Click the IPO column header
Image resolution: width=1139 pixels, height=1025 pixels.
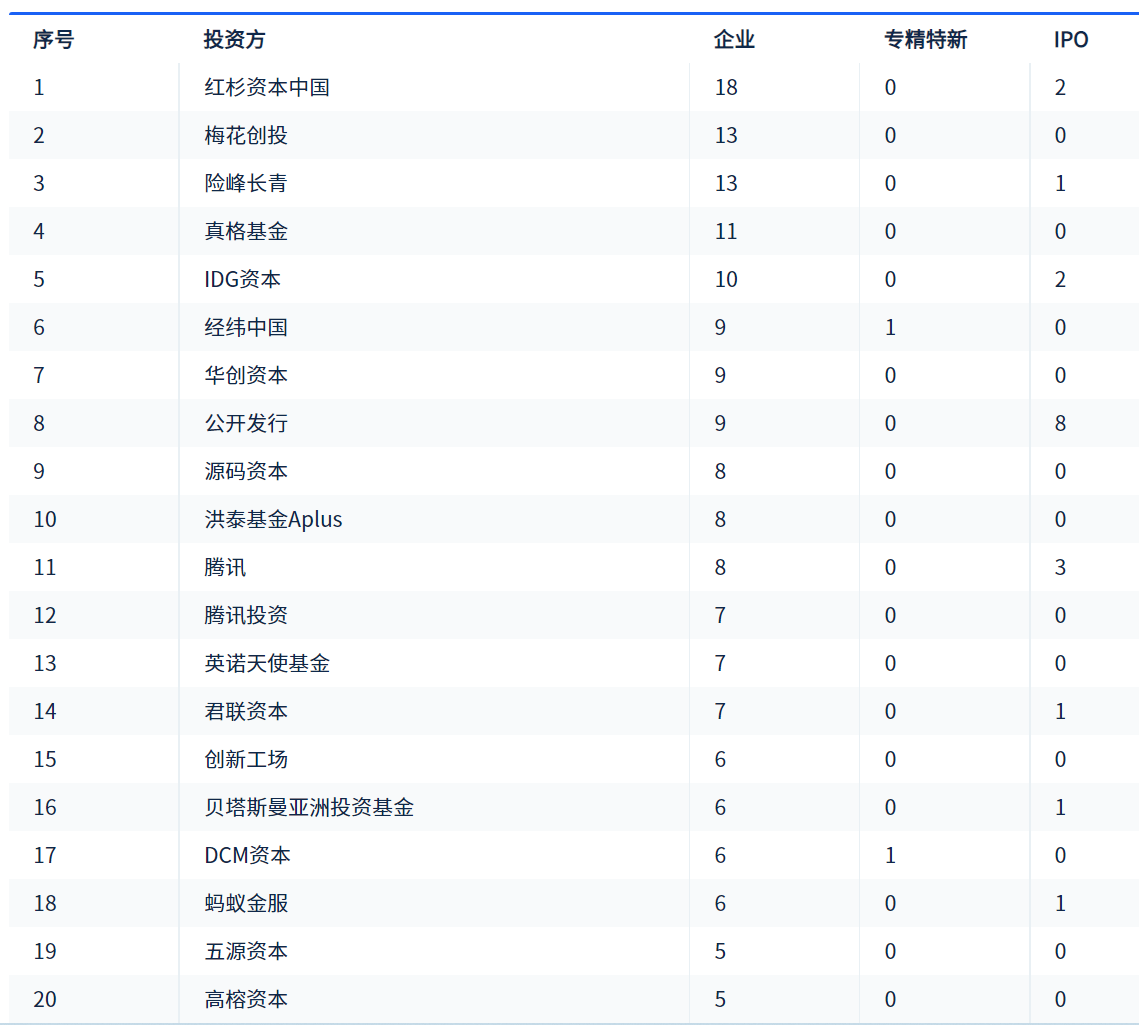point(1071,39)
